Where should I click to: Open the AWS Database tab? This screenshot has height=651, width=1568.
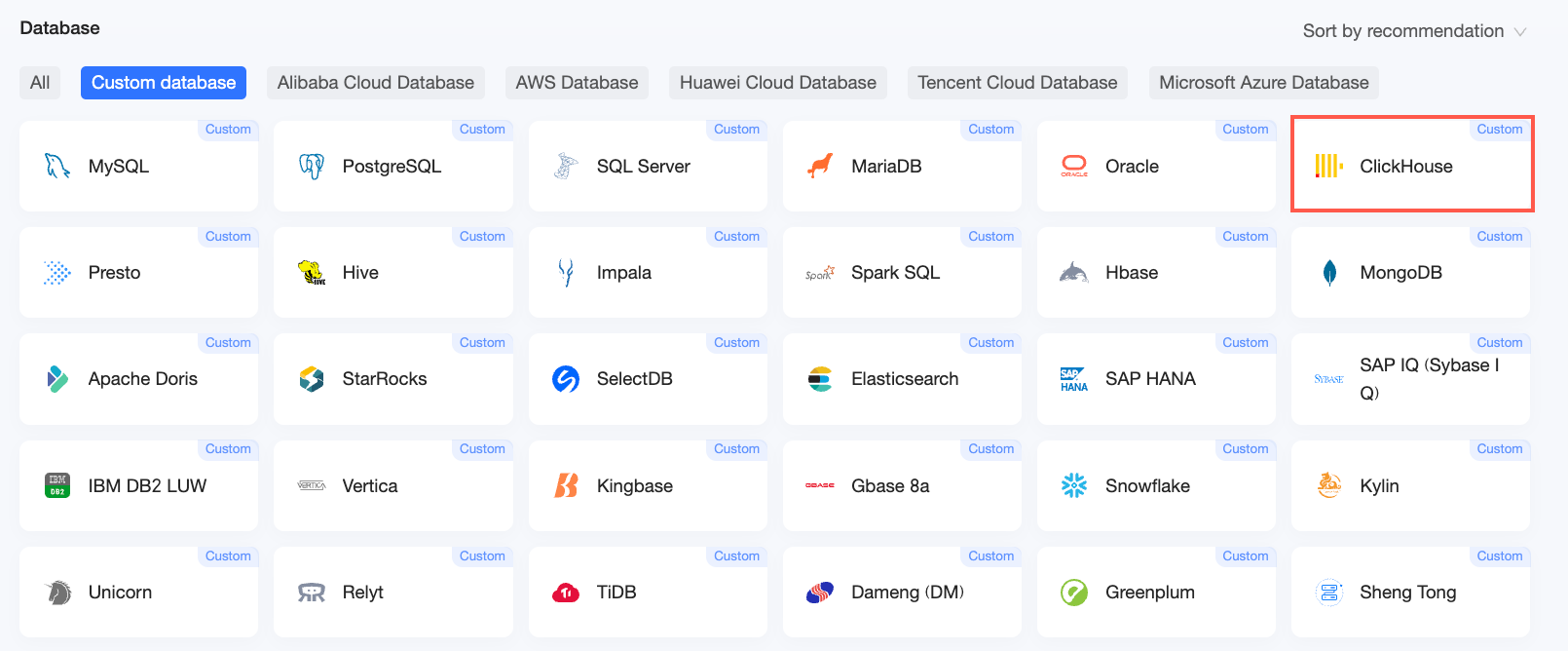(x=578, y=83)
